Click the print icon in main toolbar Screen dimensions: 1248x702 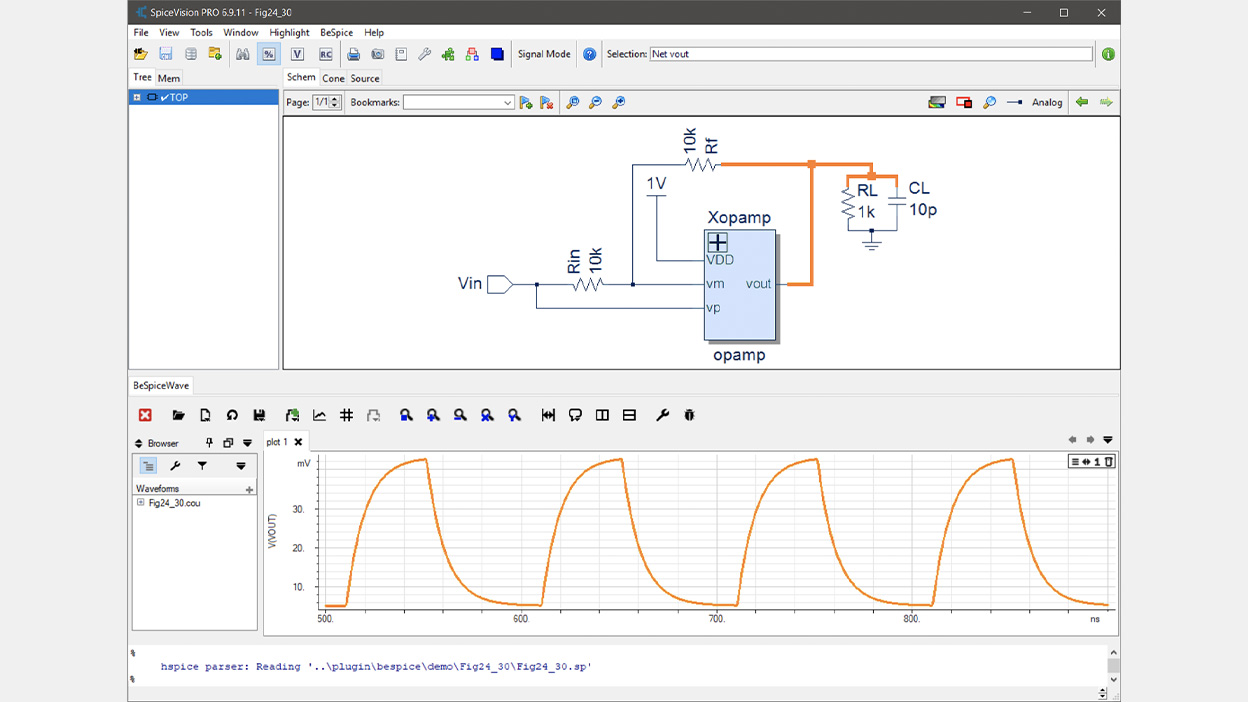pos(353,54)
